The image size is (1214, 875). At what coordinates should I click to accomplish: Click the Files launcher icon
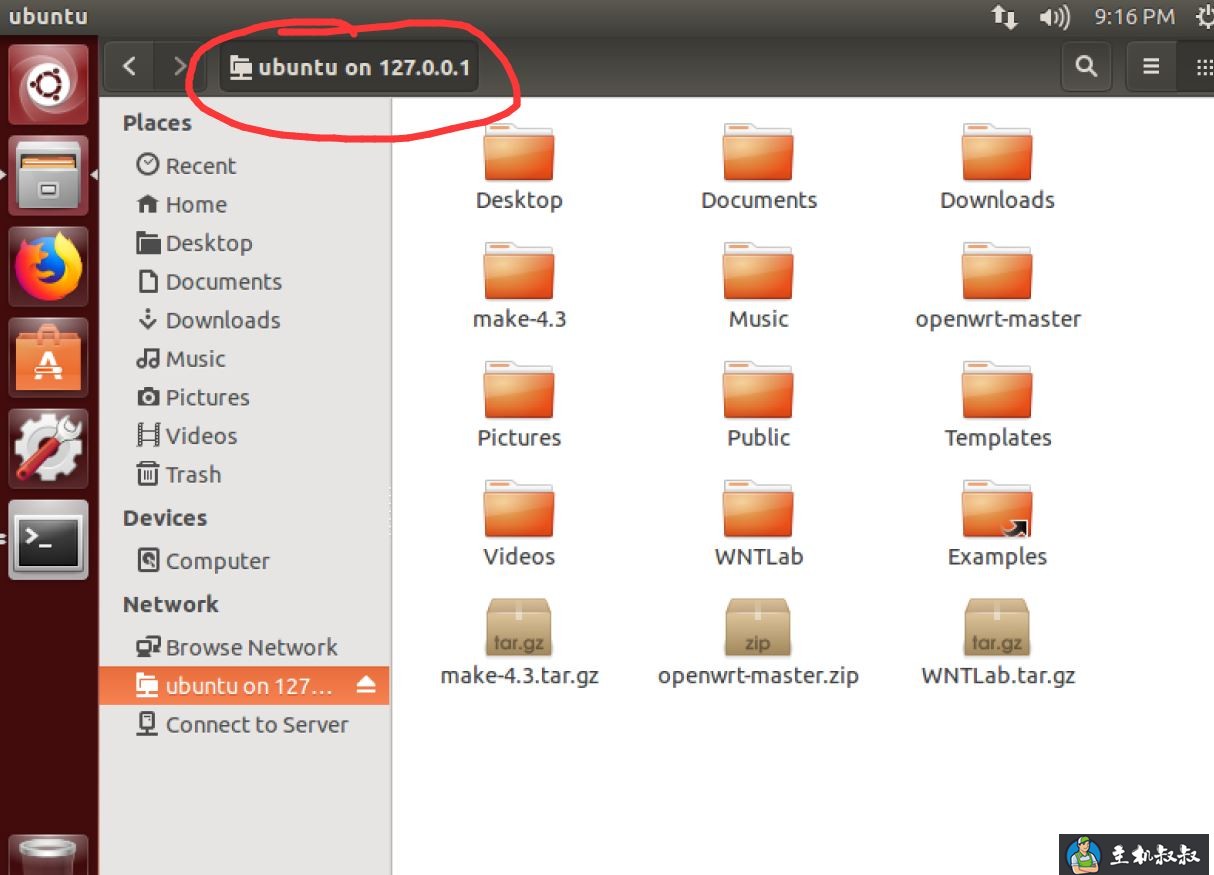(48, 175)
